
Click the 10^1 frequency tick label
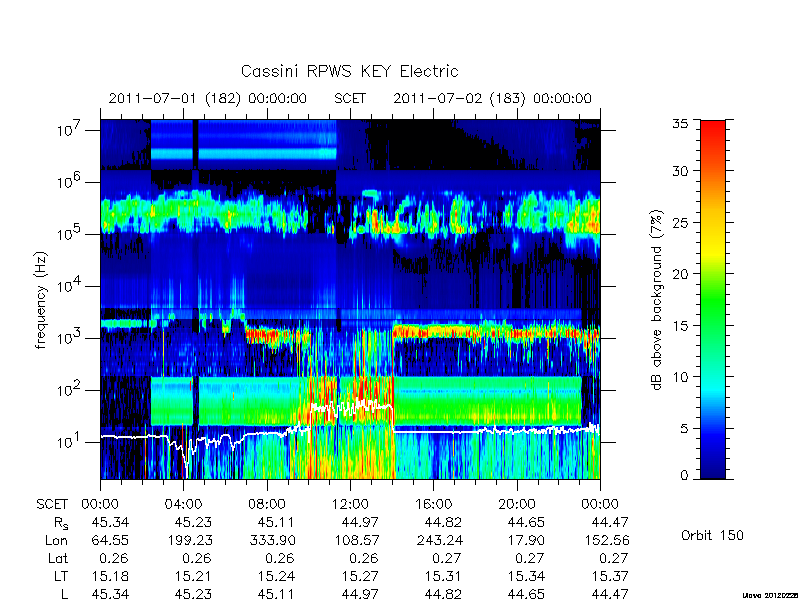70,441
